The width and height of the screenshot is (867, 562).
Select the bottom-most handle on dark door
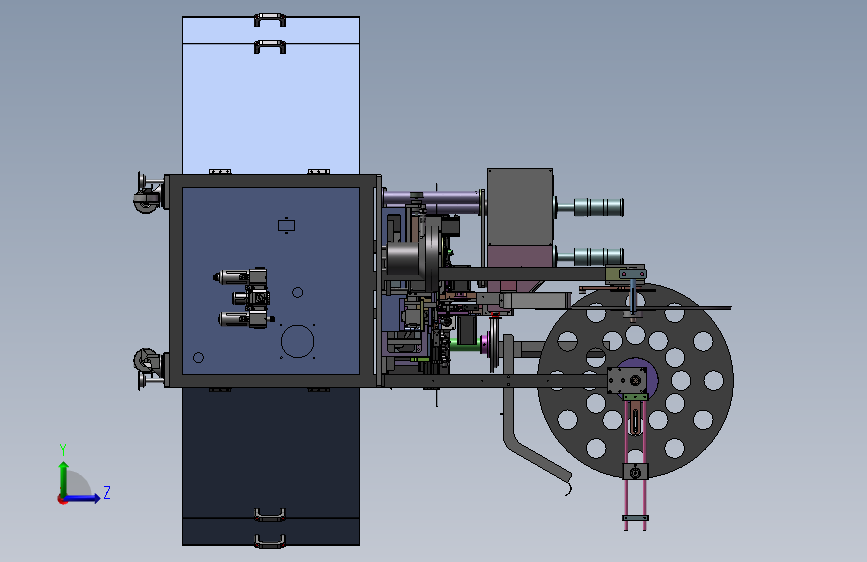click(x=270, y=540)
